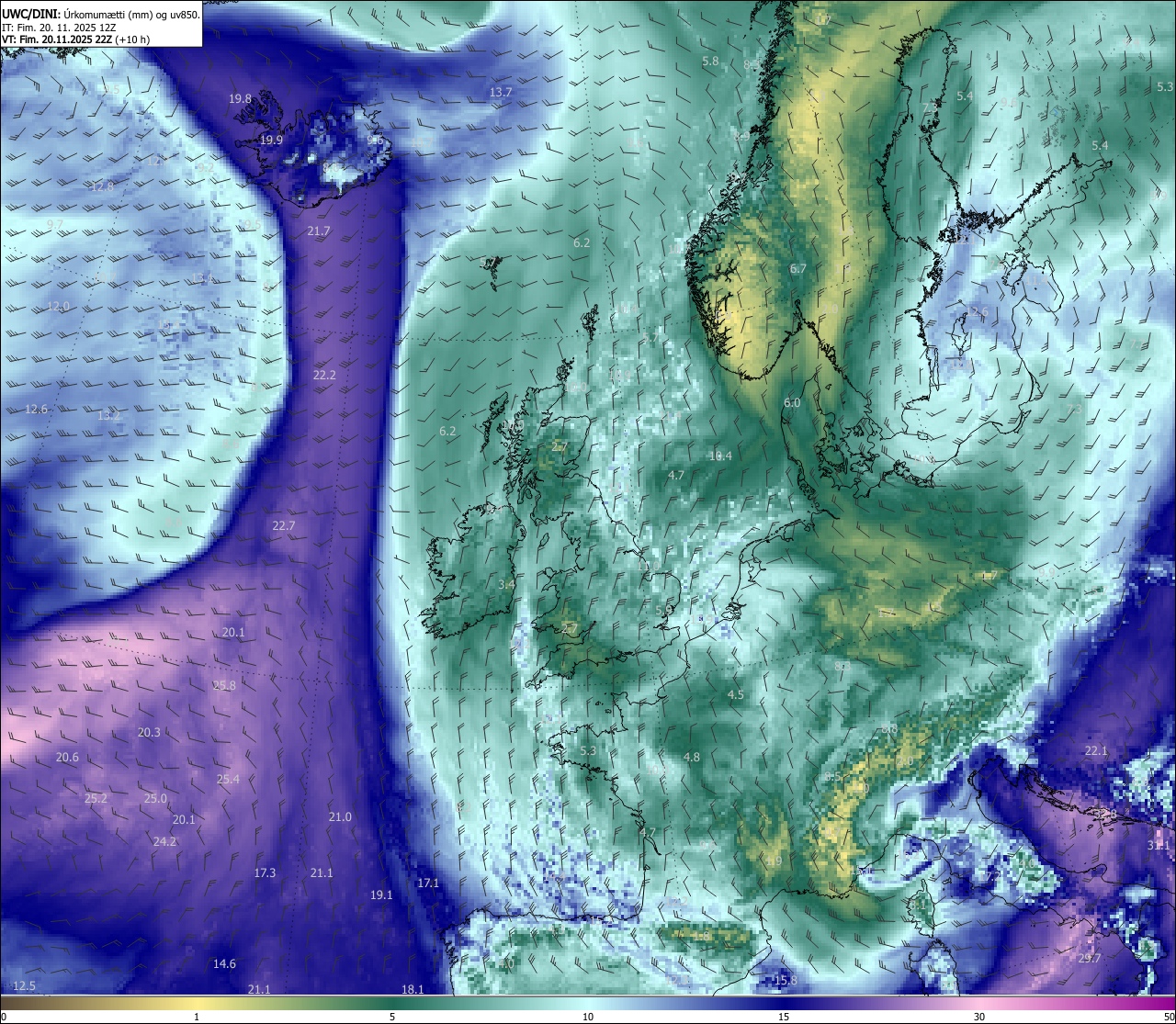The image size is (1176, 1024).
Task: Click the 17.1 value northwest of Spain
Action: point(428,883)
